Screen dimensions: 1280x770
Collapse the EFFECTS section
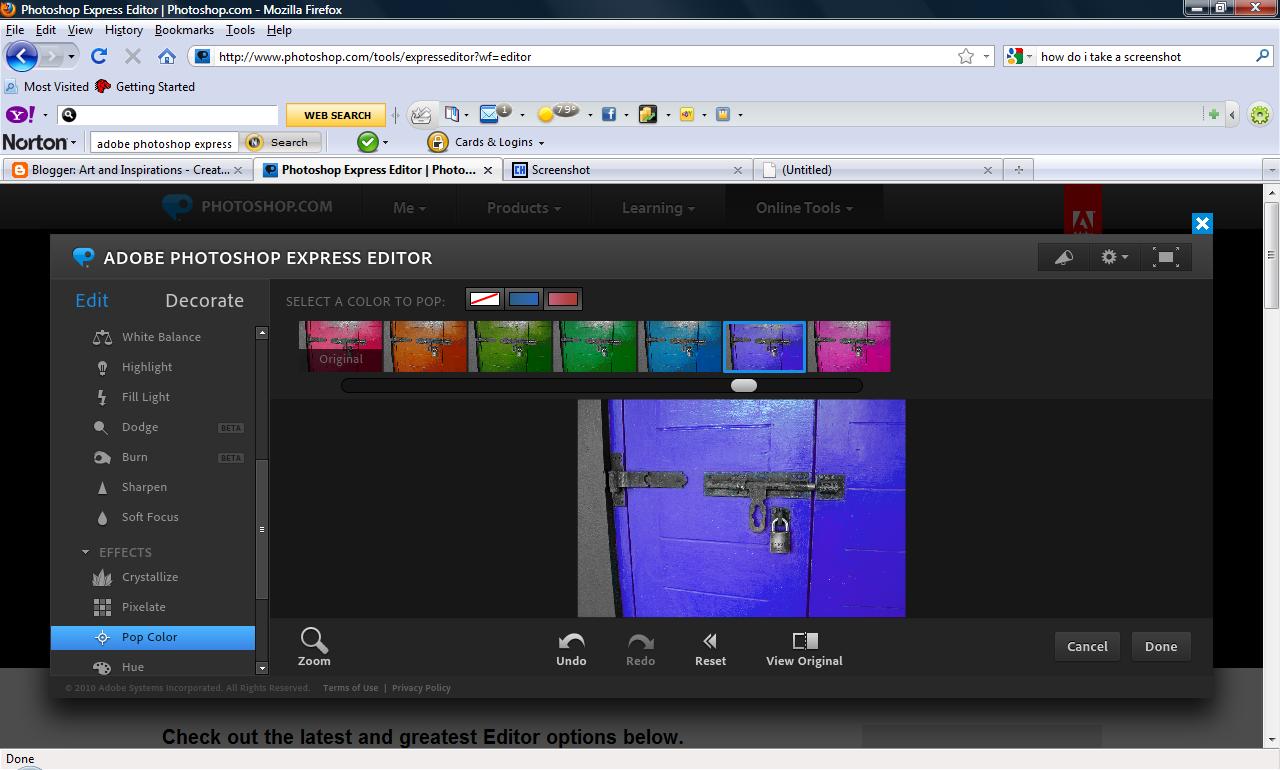click(x=86, y=552)
